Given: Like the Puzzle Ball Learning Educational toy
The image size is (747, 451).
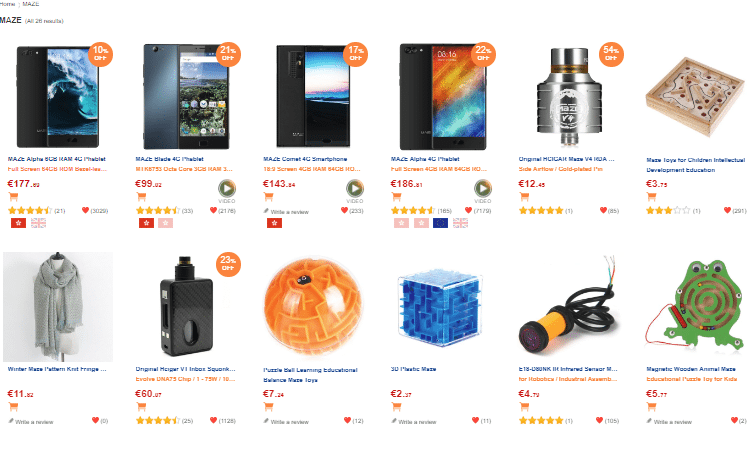Looking at the screenshot, I should pos(348,420).
